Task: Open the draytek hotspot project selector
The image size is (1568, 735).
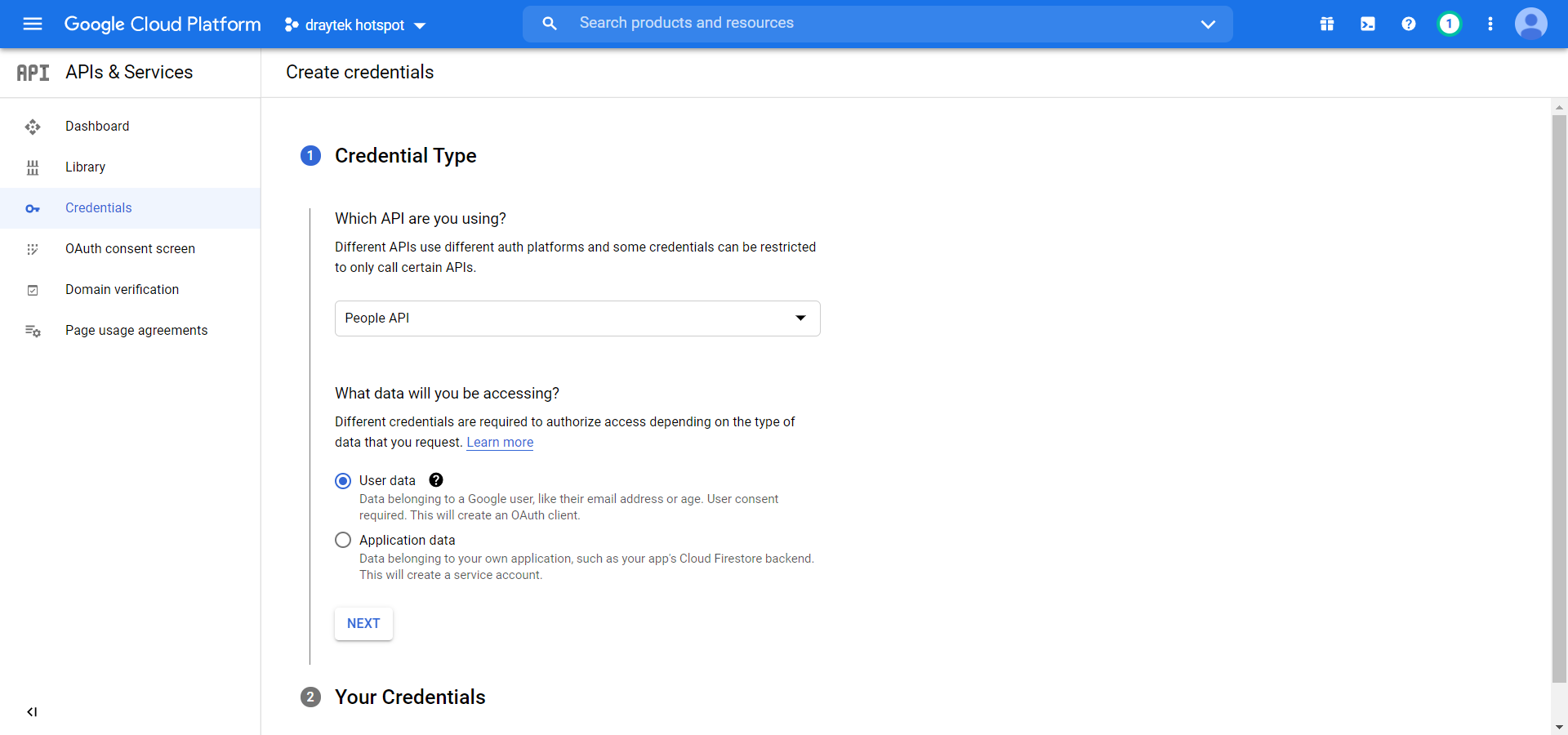Action: click(355, 25)
